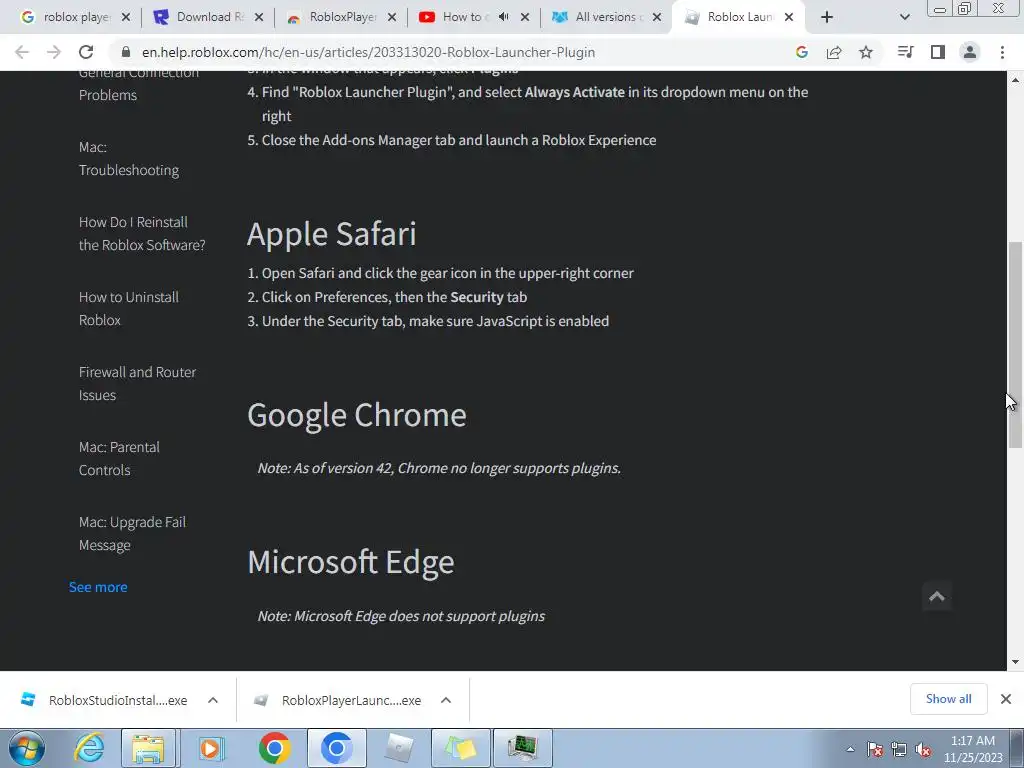Mute the audio on the YouTube tab

pos(504,17)
